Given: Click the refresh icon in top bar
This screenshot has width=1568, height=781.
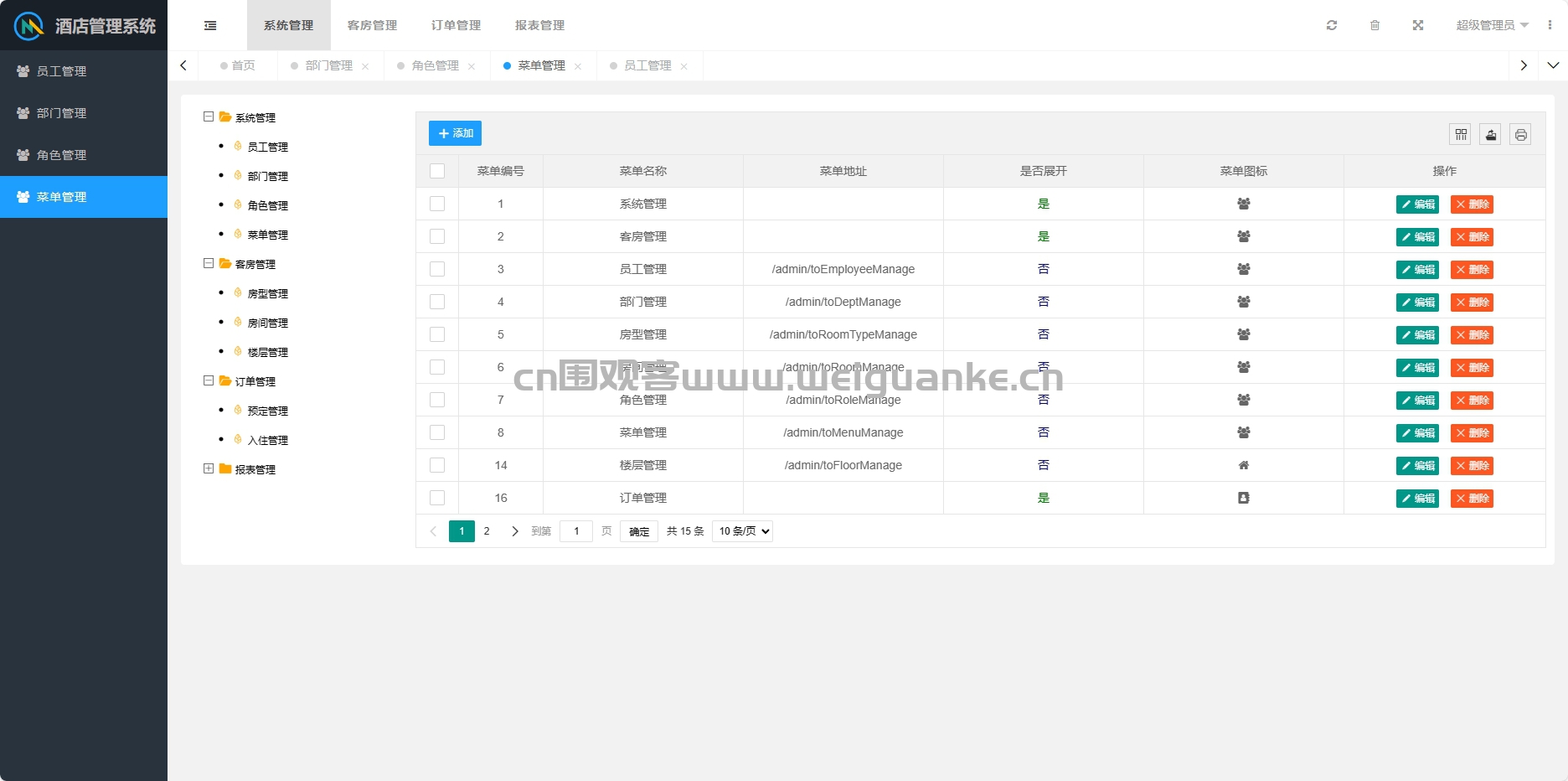Looking at the screenshot, I should click(1332, 25).
